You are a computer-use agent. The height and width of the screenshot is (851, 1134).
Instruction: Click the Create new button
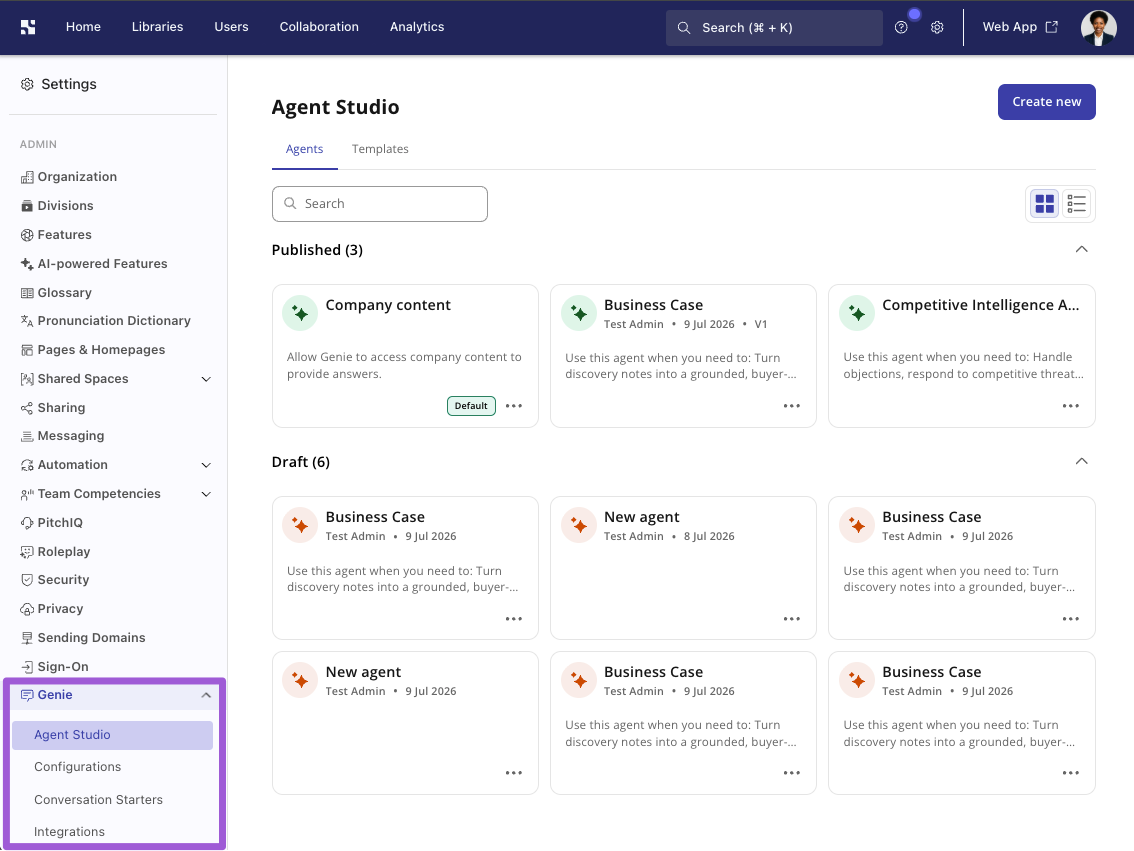pos(1046,102)
